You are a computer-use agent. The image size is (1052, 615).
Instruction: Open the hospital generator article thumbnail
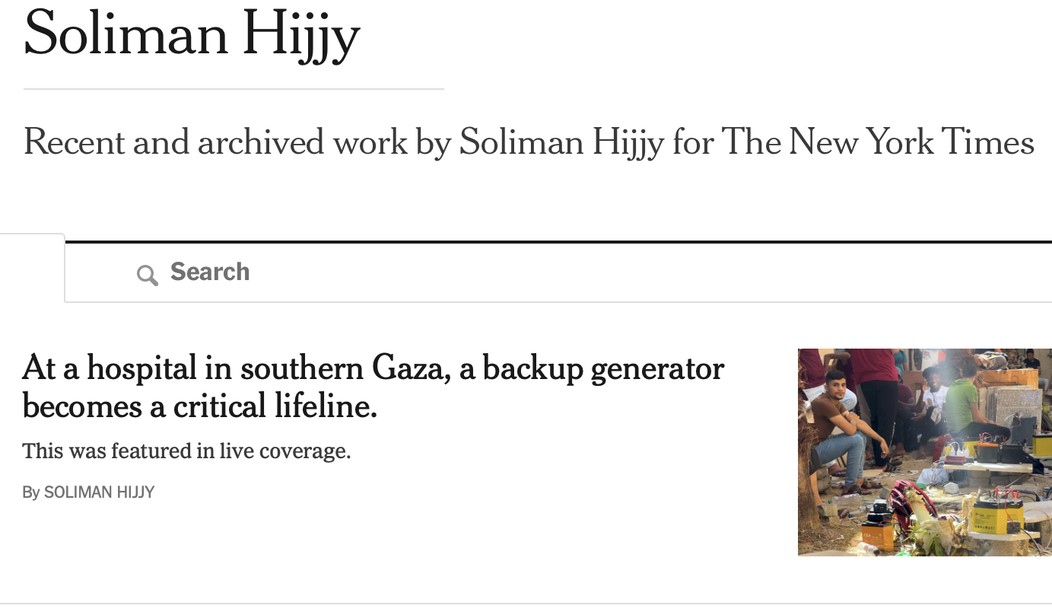tap(924, 451)
